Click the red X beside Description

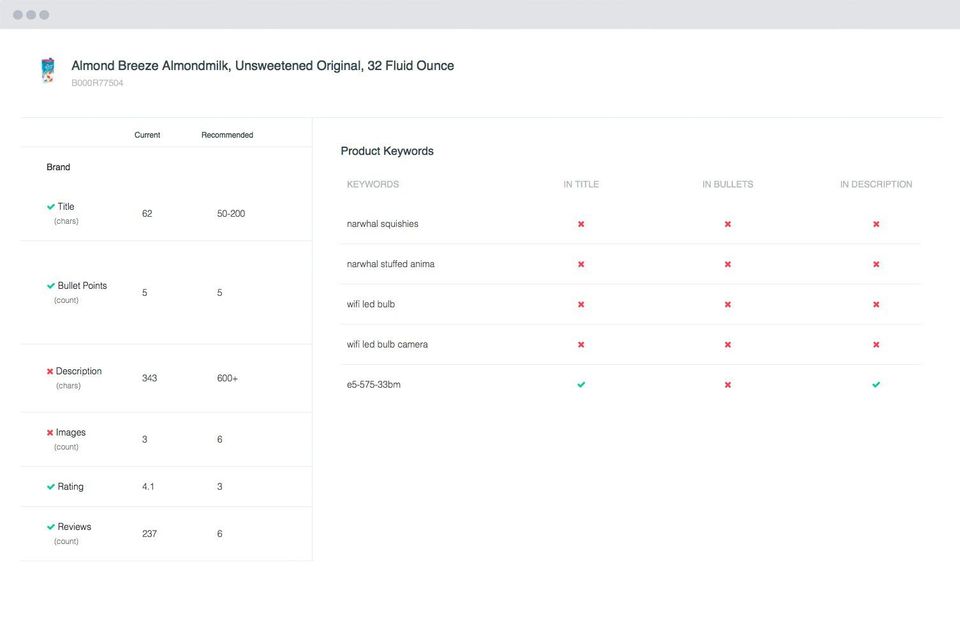click(x=50, y=372)
